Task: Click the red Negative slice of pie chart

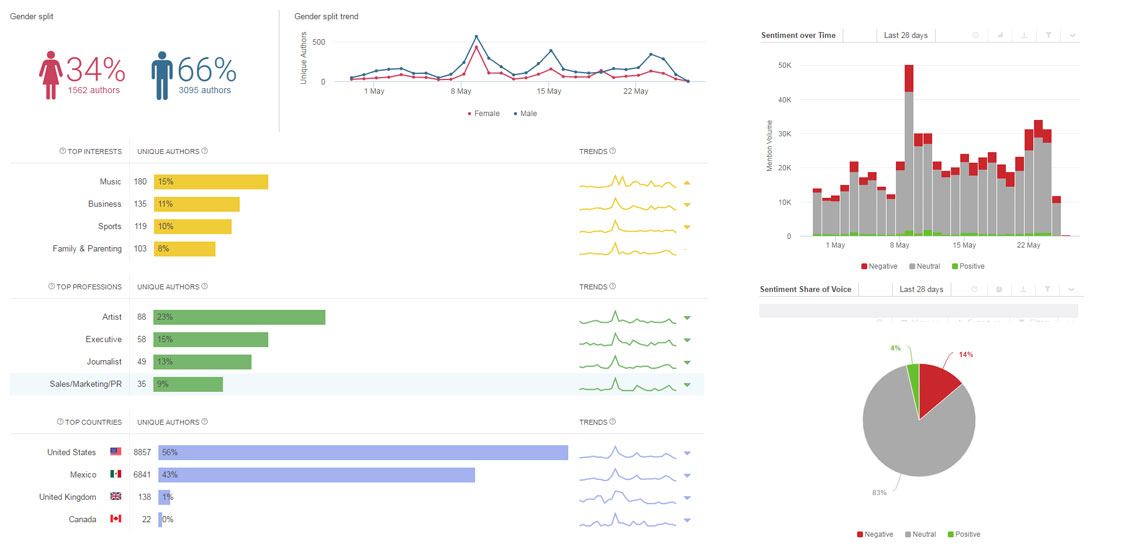Action: pyautogui.click(x=937, y=384)
